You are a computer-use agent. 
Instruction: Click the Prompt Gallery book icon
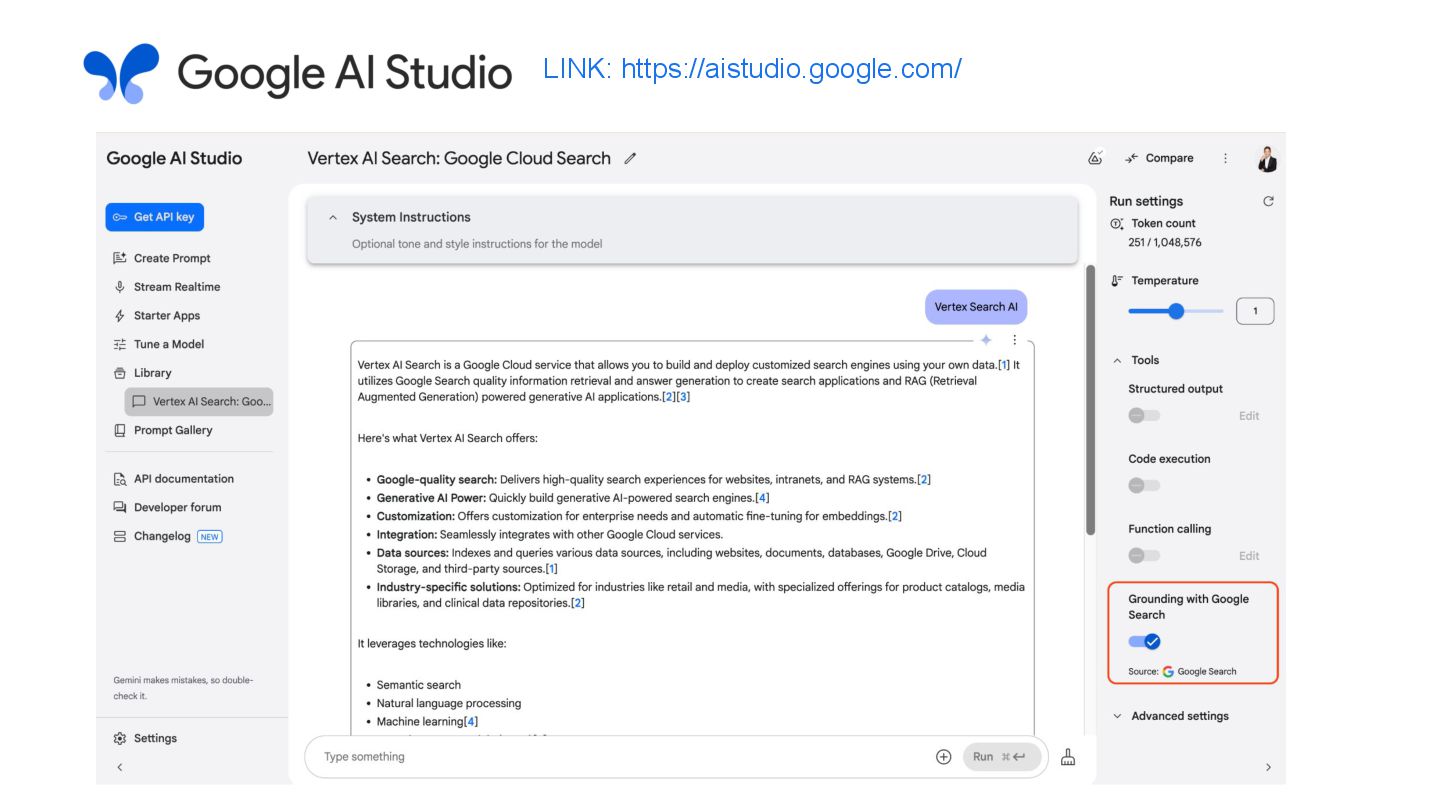point(120,430)
